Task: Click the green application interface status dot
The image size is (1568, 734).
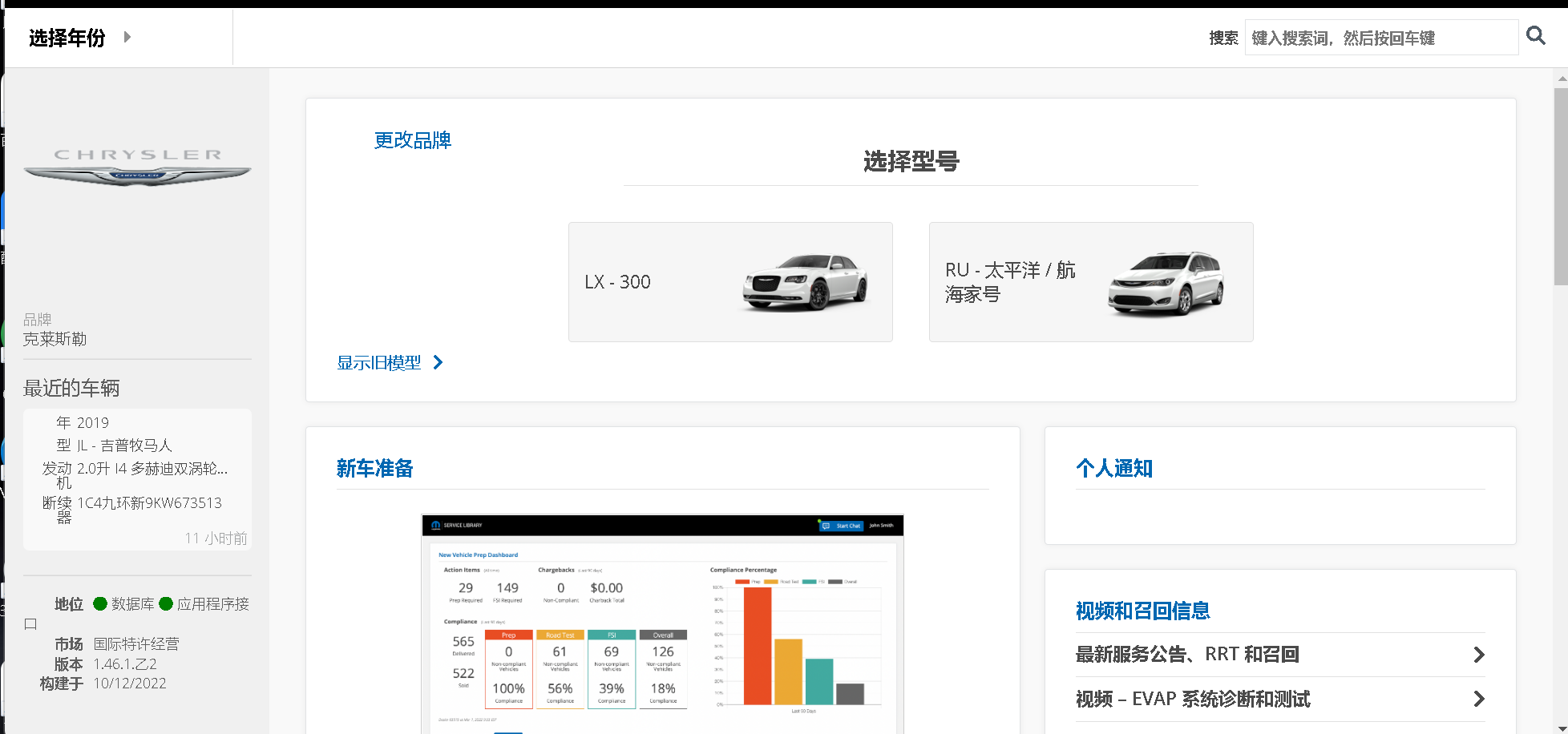Action: [166, 604]
